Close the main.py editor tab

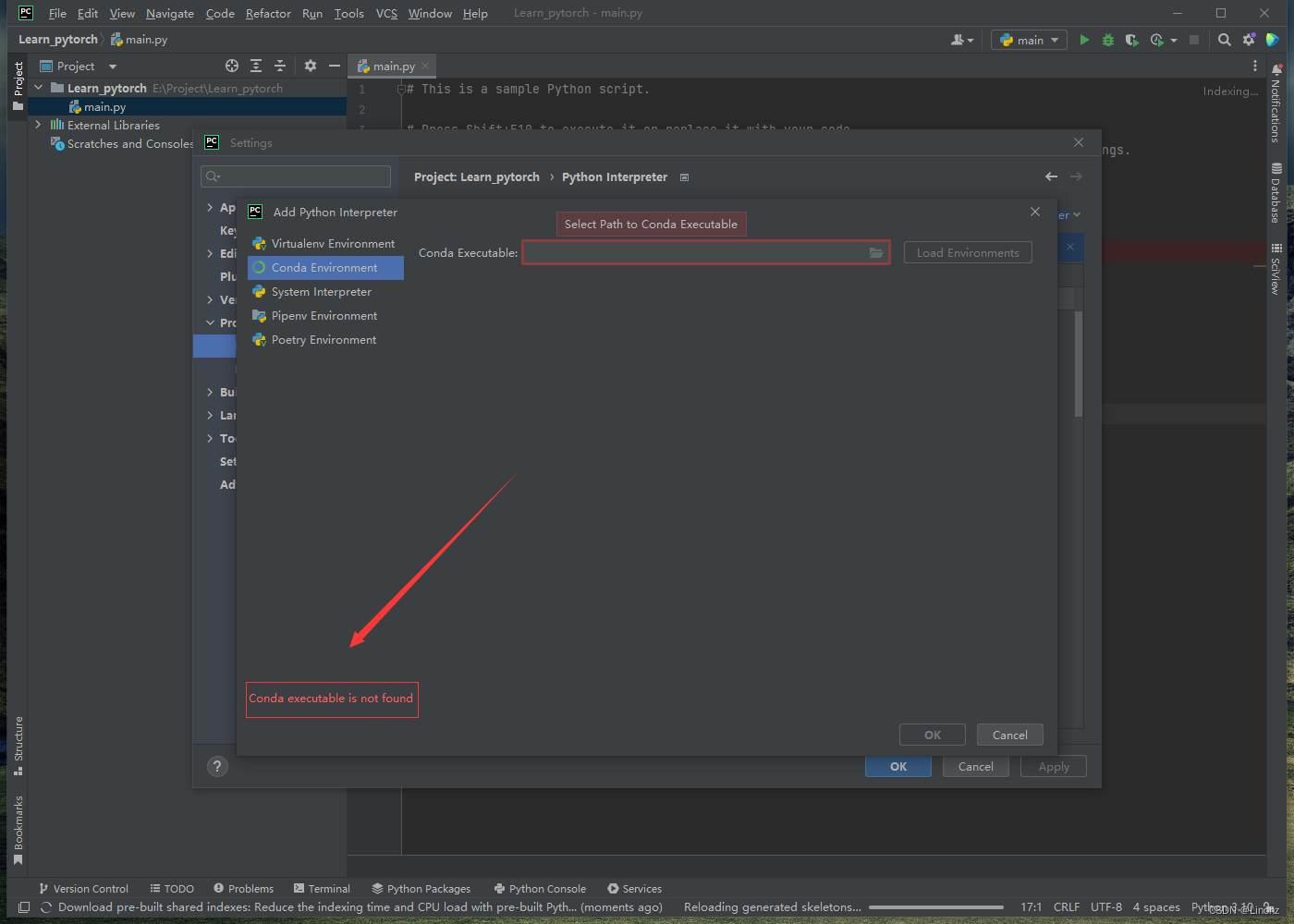coord(425,66)
